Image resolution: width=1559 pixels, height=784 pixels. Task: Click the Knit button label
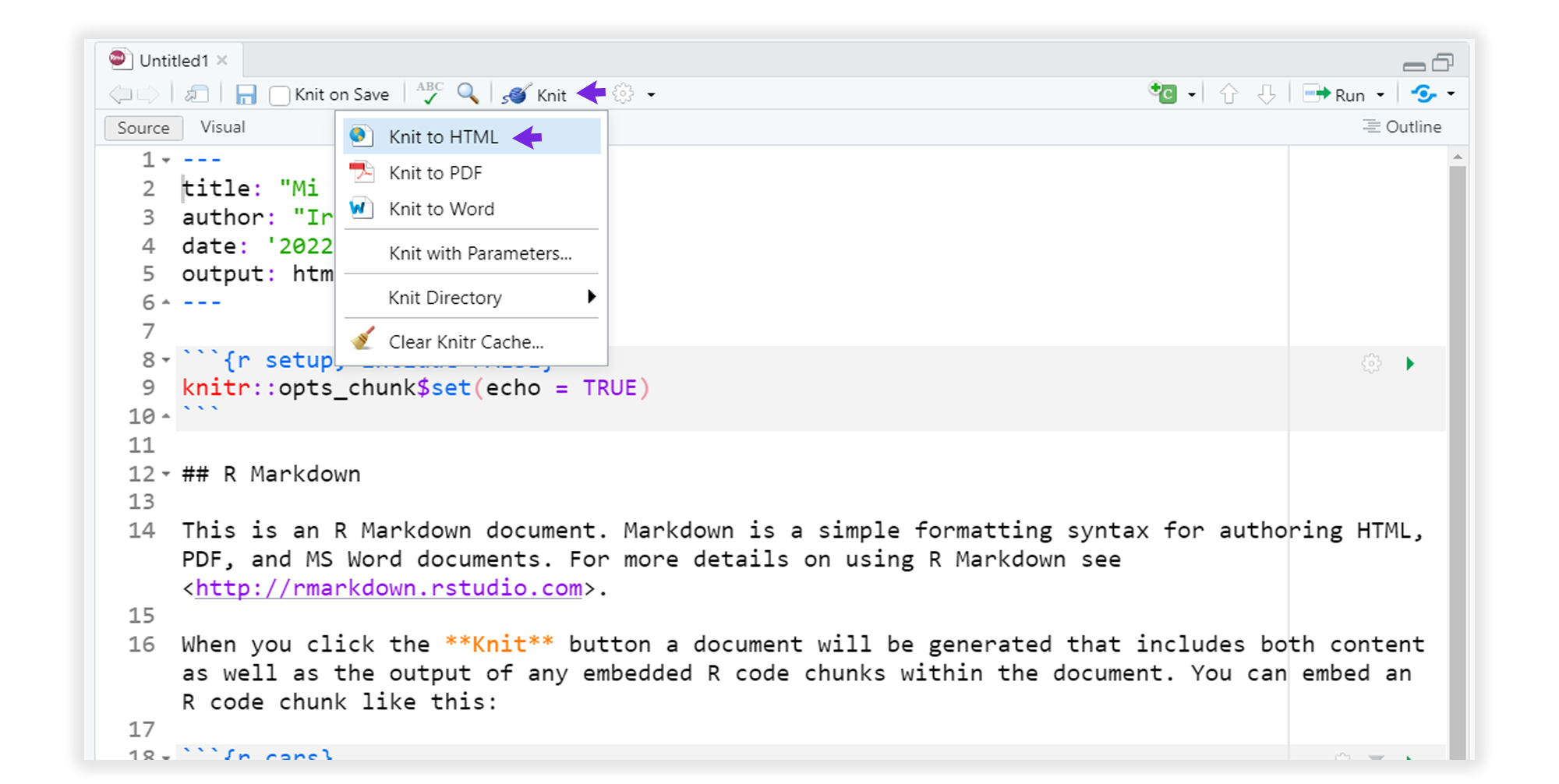click(x=552, y=95)
